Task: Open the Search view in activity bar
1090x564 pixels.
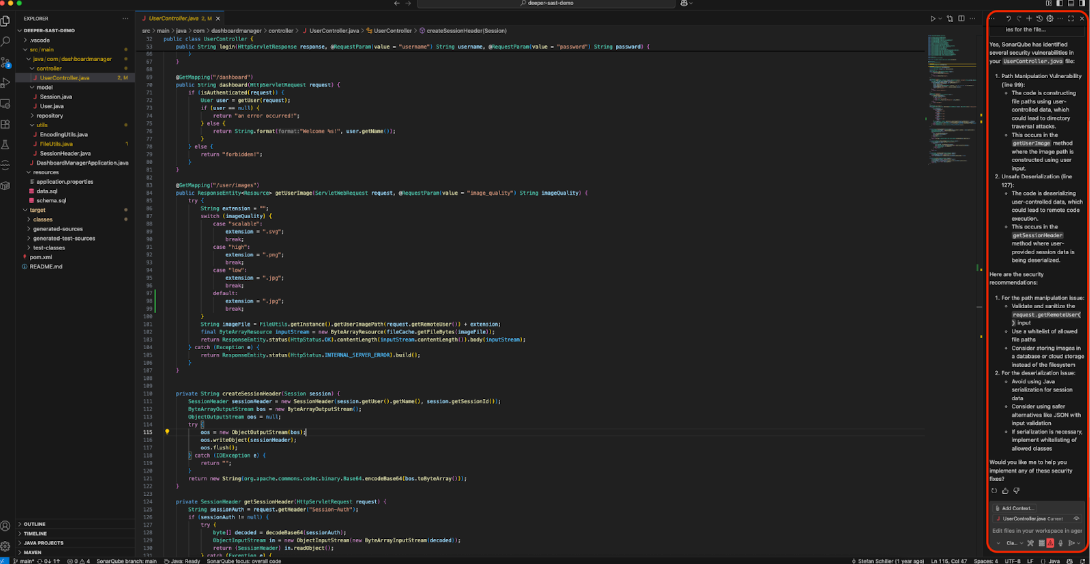Action: 6,41
